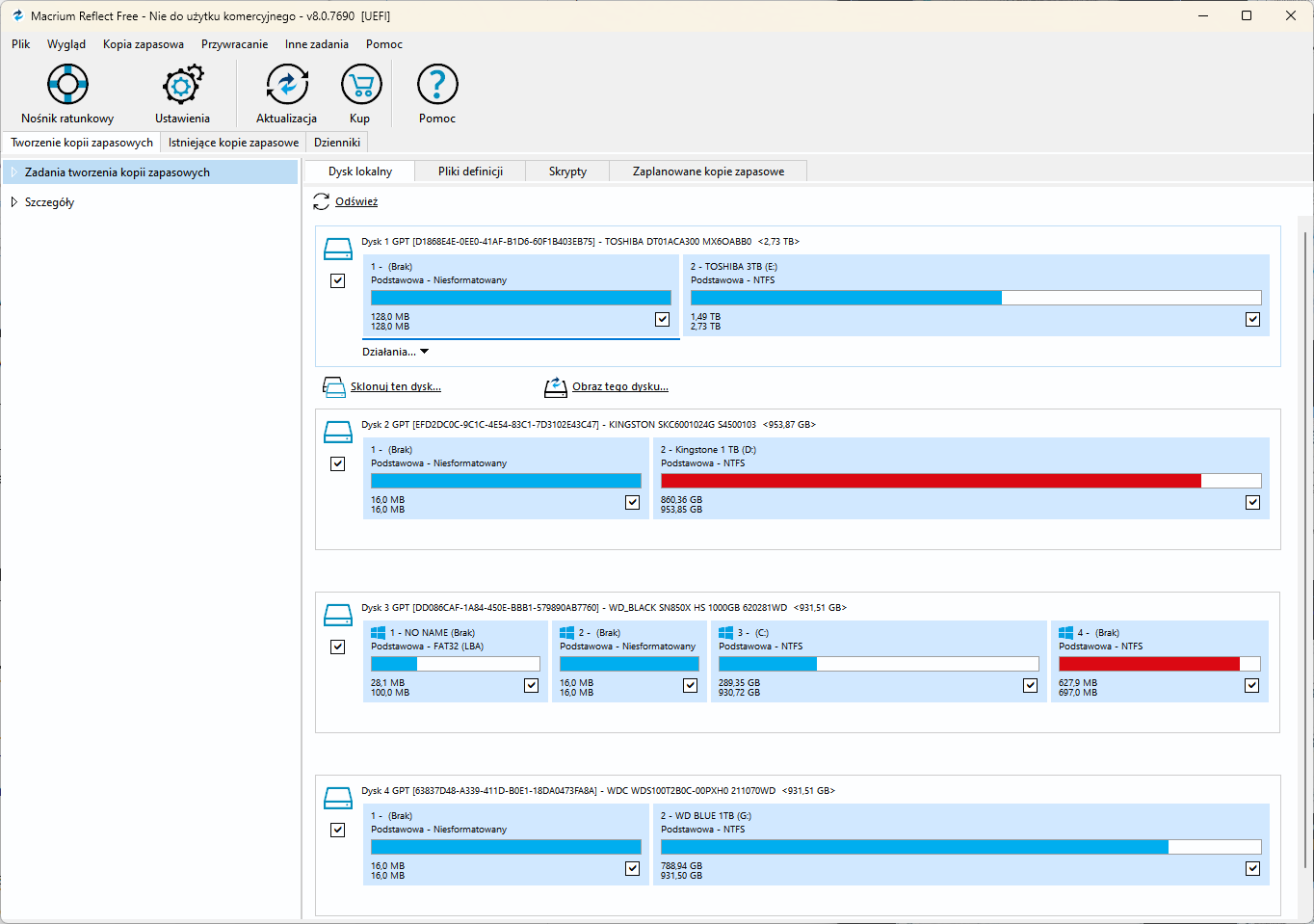Toggle the whole Dysk 4 selection checkbox
This screenshot has width=1314, height=924.
[338, 830]
